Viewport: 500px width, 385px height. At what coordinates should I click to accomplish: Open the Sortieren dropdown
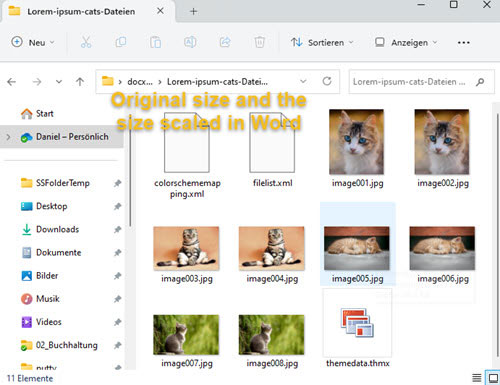322,43
